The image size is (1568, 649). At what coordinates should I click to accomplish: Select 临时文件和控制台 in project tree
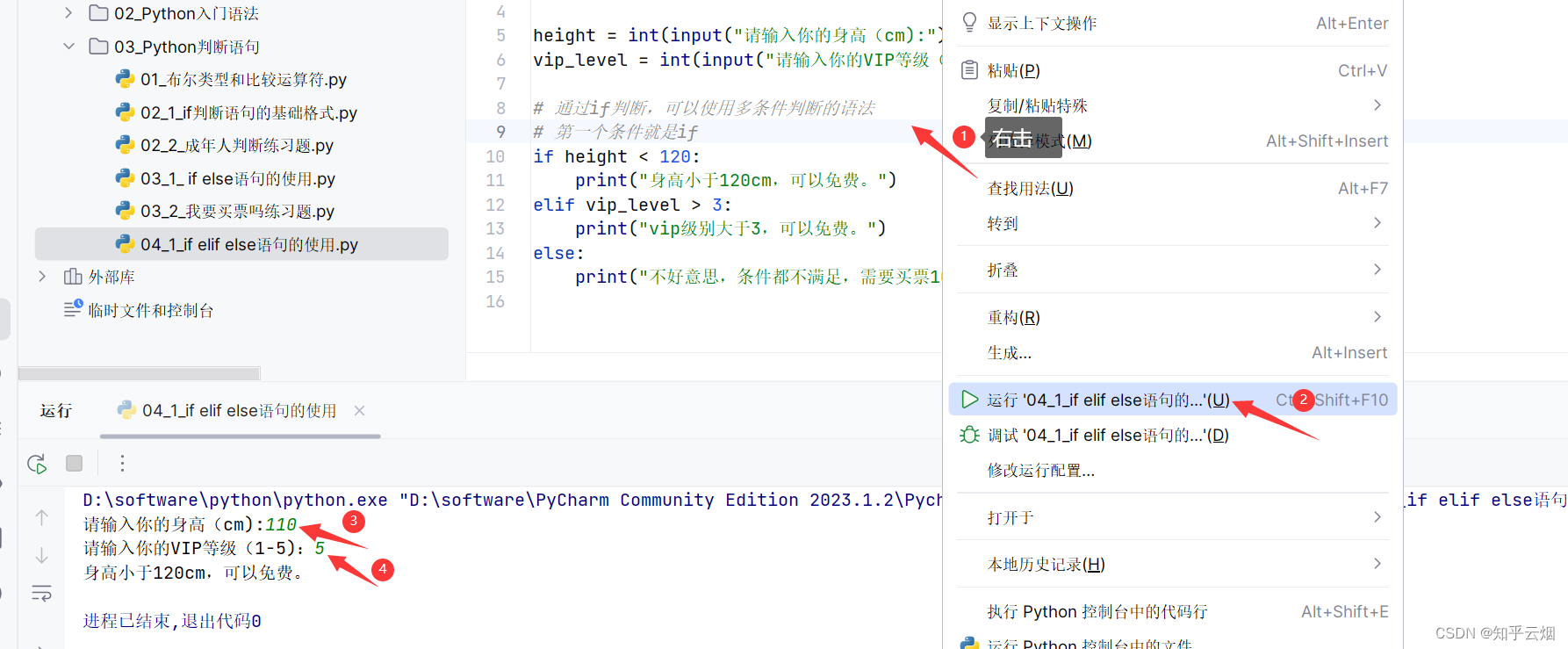[150, 310]
